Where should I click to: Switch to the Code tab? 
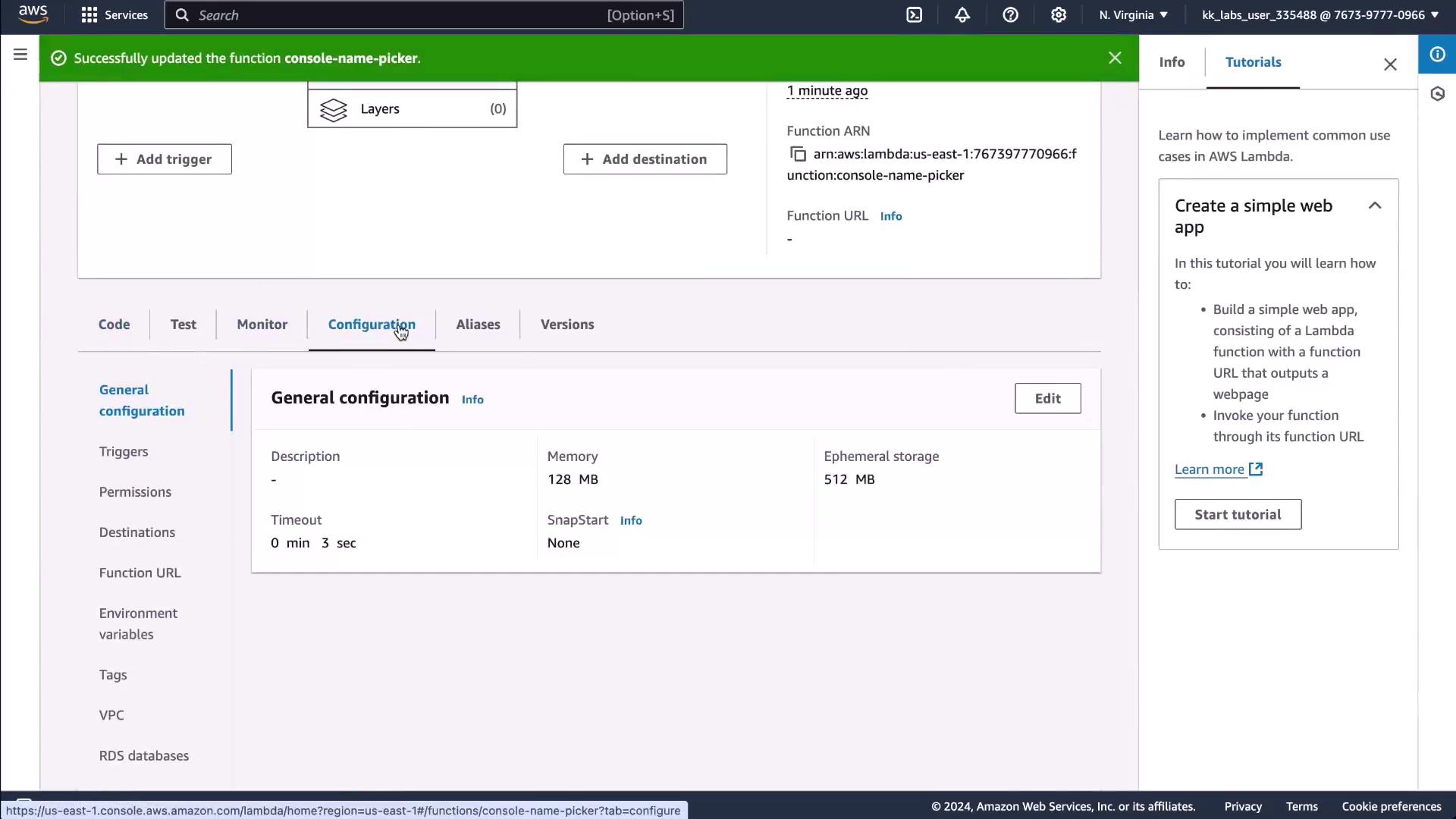pos(114,325)
